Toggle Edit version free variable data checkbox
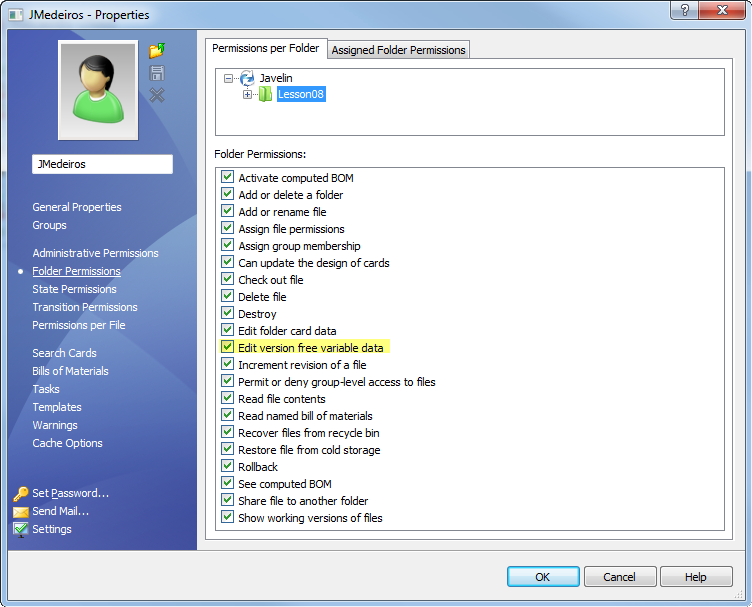Viewport: 752px width, 607px height. pos(227,347)
